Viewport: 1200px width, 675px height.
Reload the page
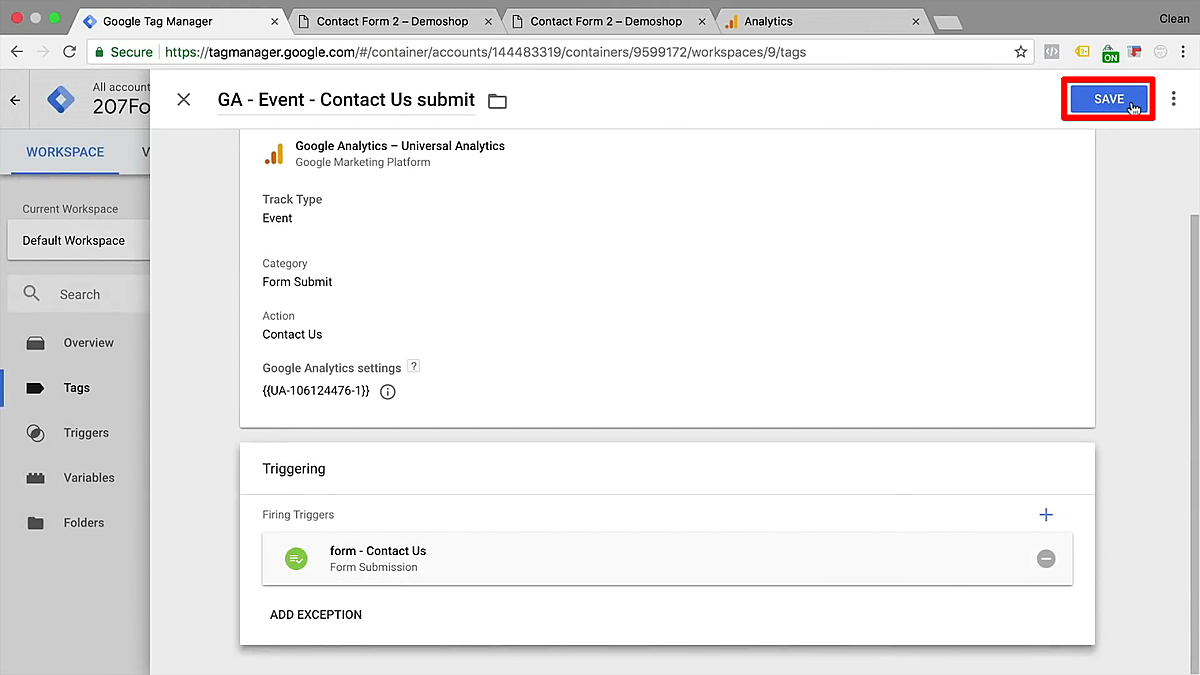click(x=69, y=52)
